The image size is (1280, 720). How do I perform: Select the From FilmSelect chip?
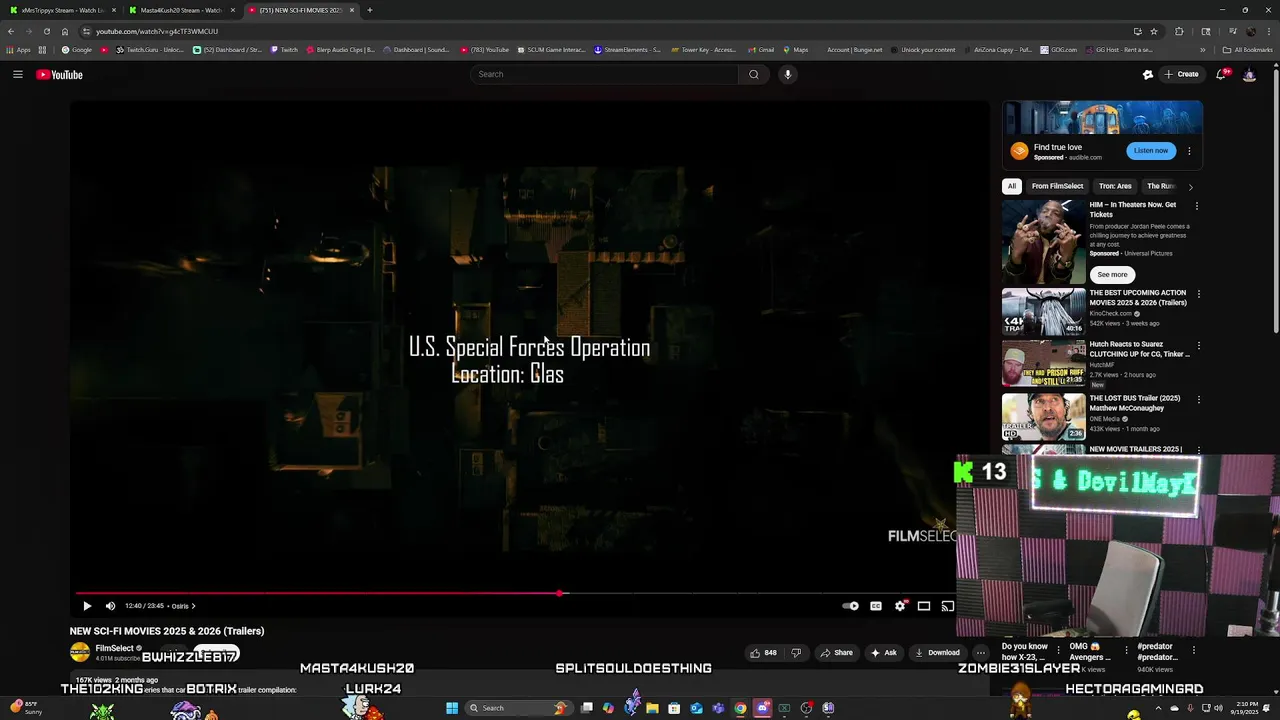[1057, 186]
